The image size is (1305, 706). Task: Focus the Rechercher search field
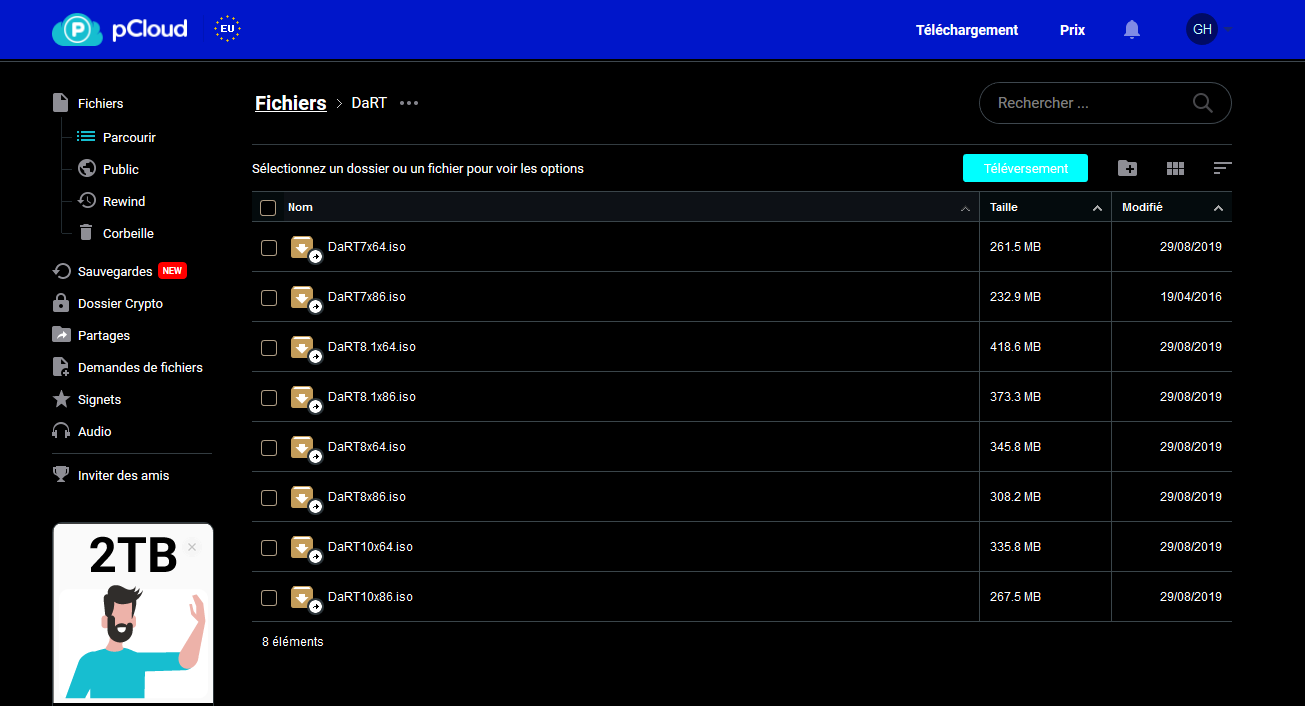pos(1105,103)
